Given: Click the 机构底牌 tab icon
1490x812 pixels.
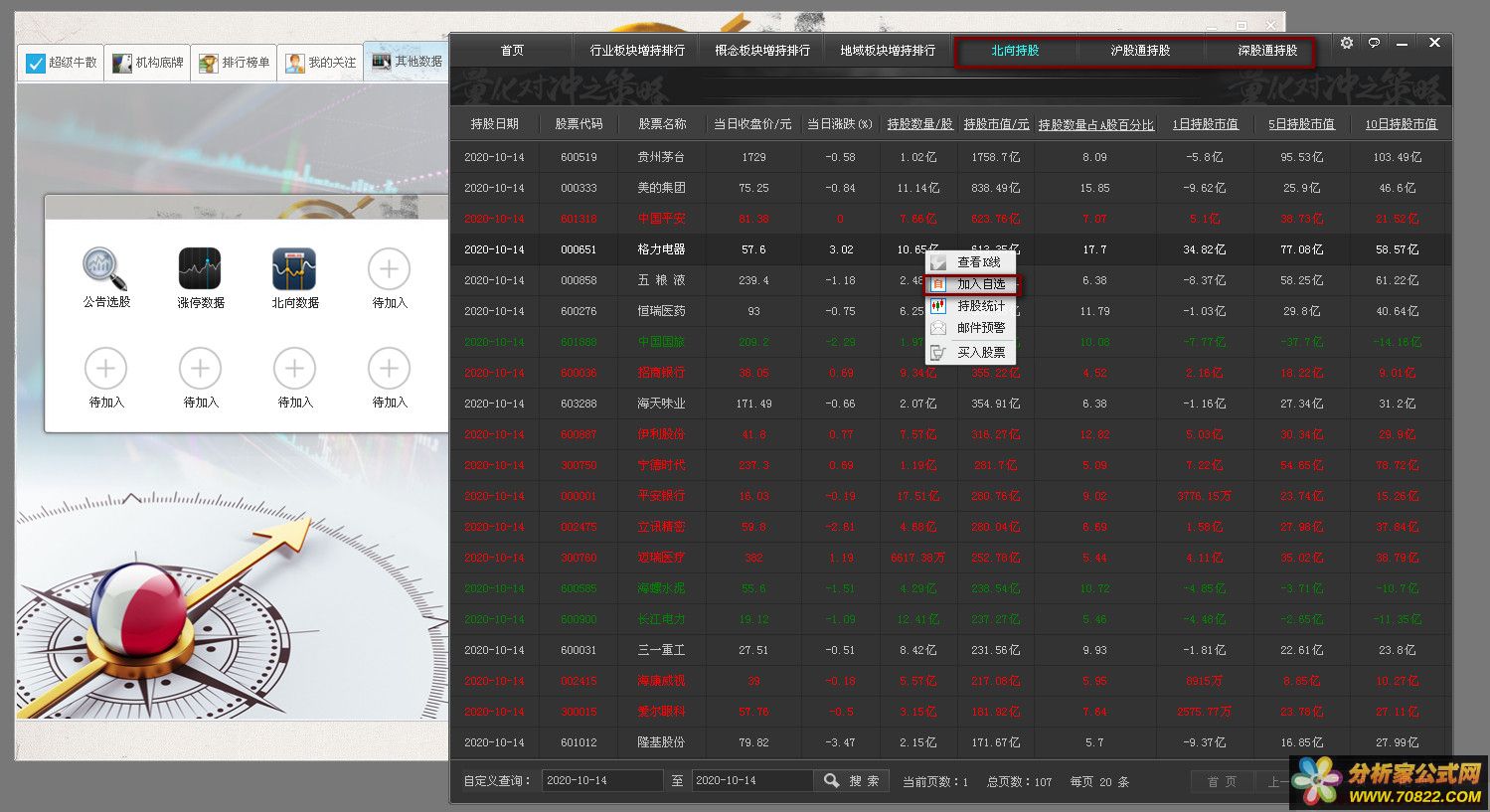Looking at the screenshot, I should click(x=122, y=63).
